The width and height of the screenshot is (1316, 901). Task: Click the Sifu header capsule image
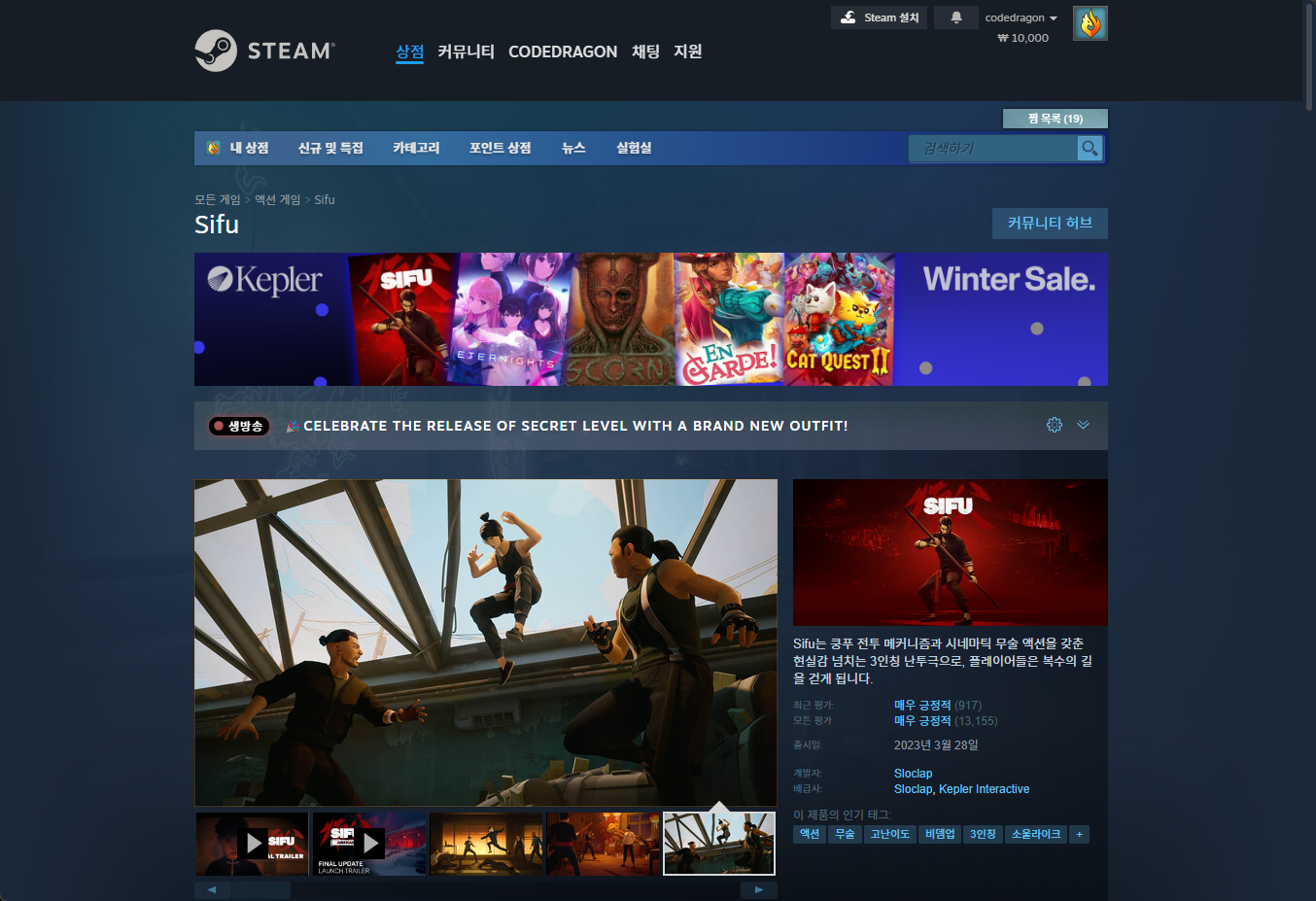click(951, 552)
